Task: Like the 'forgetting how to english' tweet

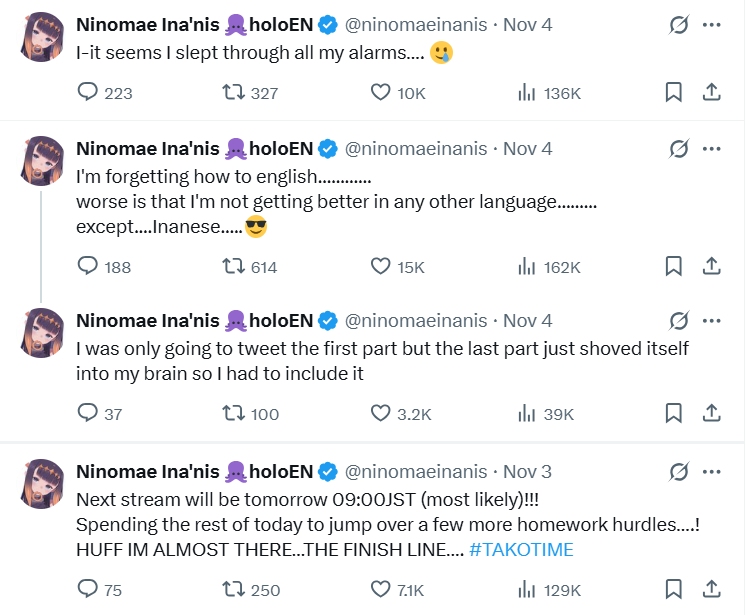Action: click(381, 267)
